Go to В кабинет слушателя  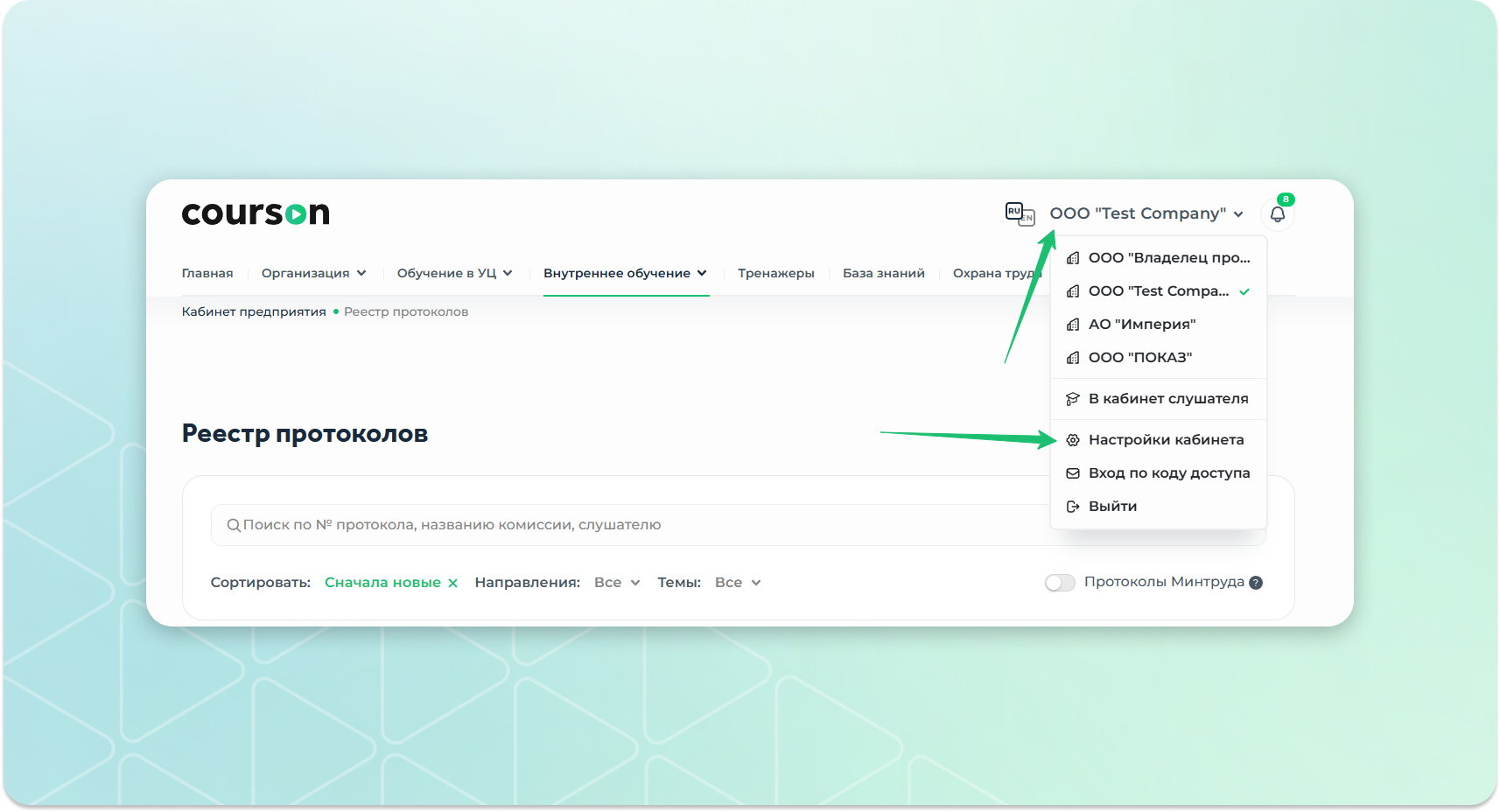(1167, 399)
